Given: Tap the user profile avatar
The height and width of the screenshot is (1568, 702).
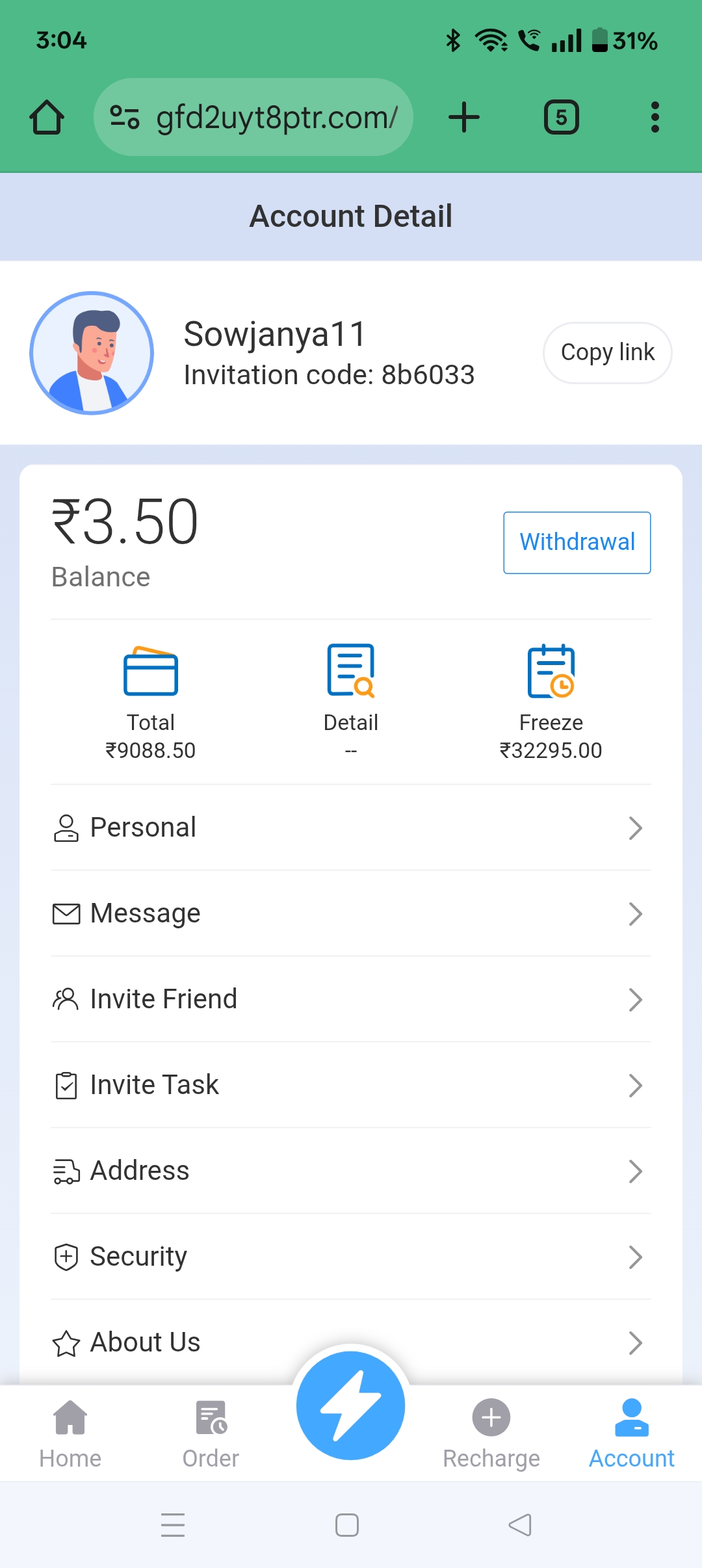Looking at the screenshot, I should tap(92, 353).
